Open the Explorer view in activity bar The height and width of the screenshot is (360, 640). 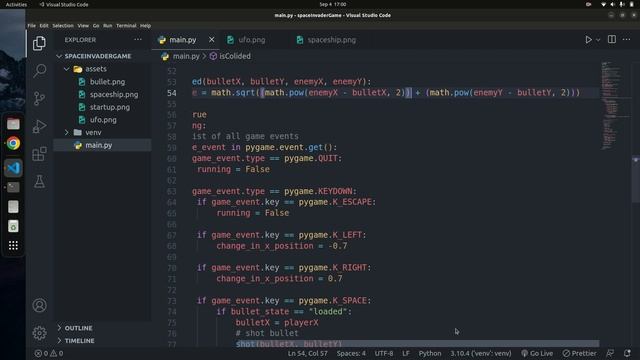(39, 43)
